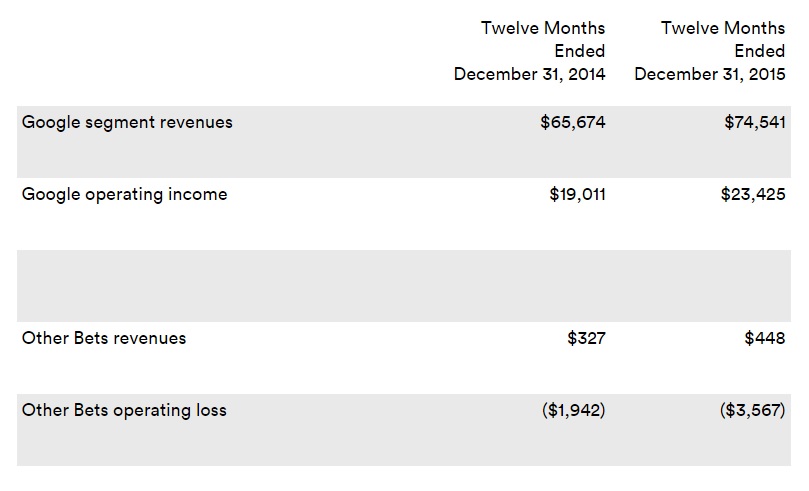The width and height of the screenshot is (809, 491).
Task: Select the $448 Other Bets revenue
Action: [x=765, y=339]
